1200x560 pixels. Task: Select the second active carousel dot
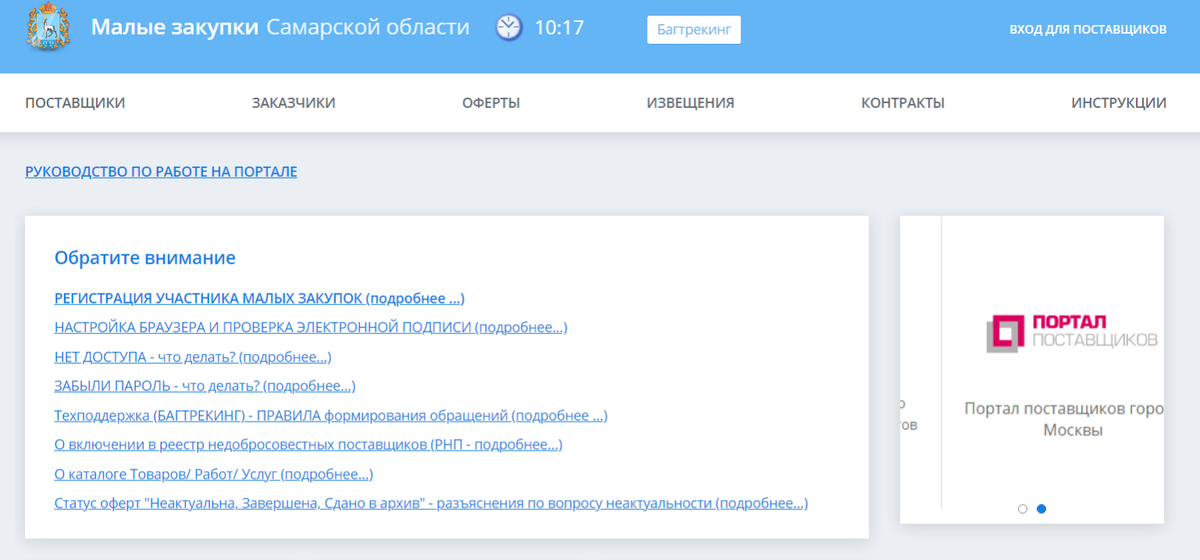tap(1041, 509)
